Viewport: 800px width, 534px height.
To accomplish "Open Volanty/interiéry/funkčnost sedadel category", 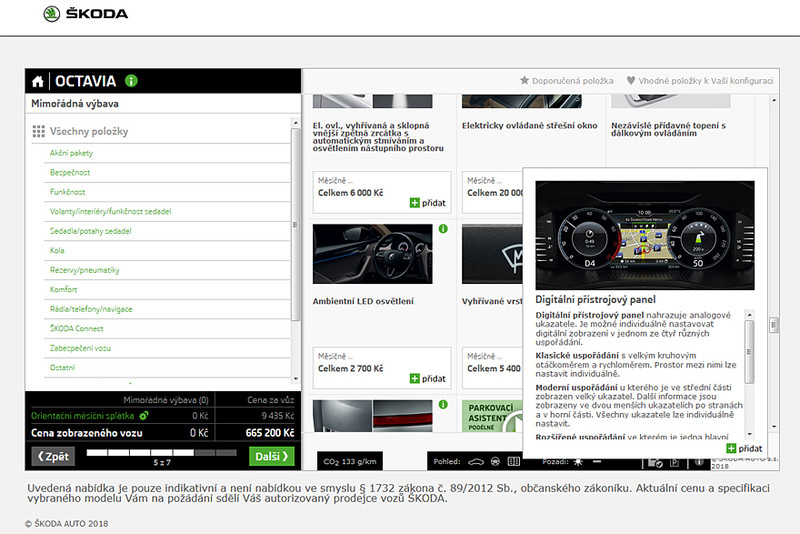I will click(x=110, y=211).
